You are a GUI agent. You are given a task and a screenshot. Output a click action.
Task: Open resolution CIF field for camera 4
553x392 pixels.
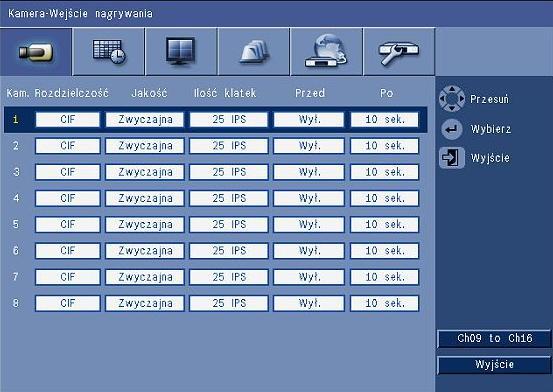click(x=68, y=198)
